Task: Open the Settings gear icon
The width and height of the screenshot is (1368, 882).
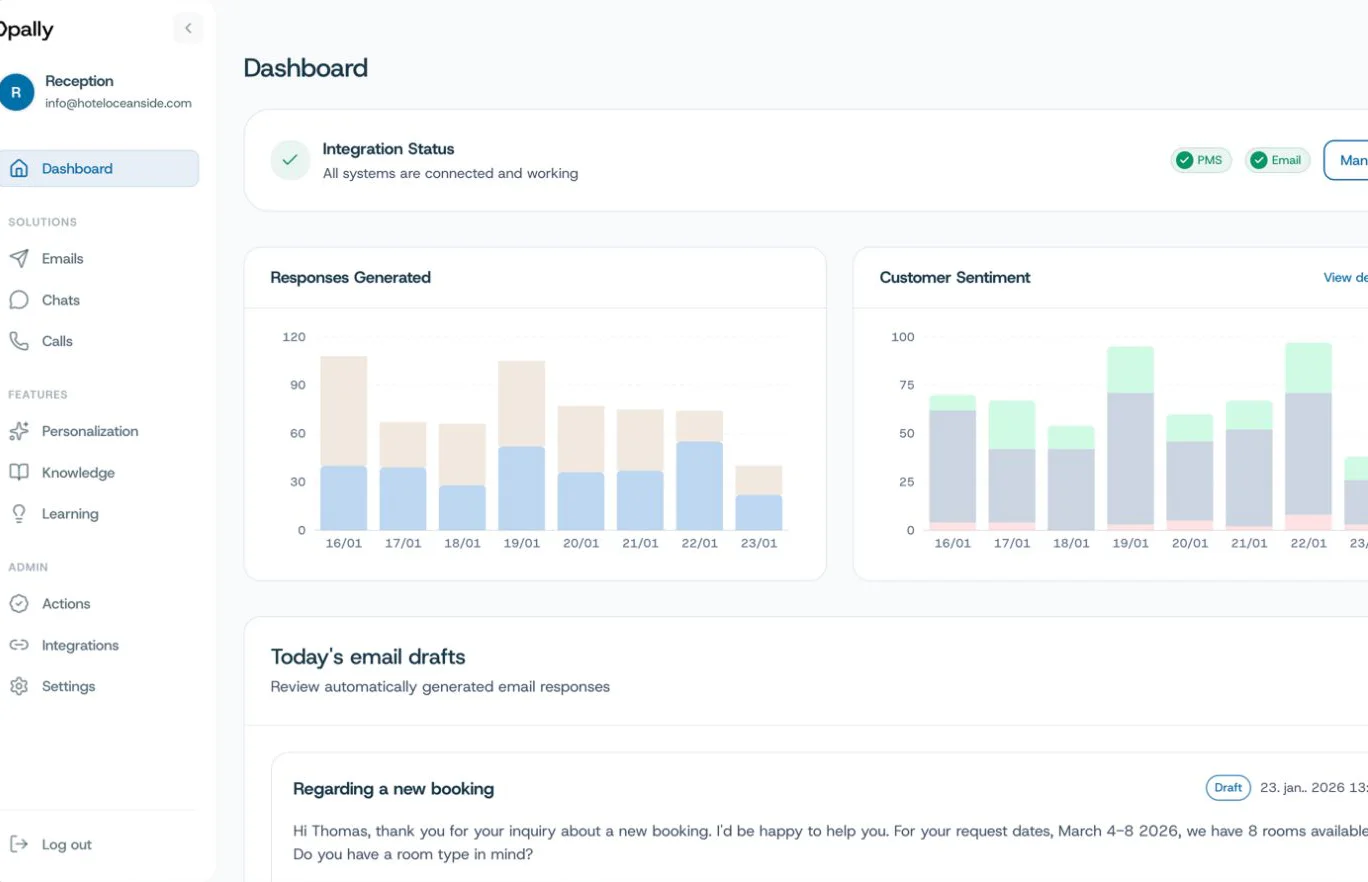Action: pyautogui.click(x=19, y=686)
